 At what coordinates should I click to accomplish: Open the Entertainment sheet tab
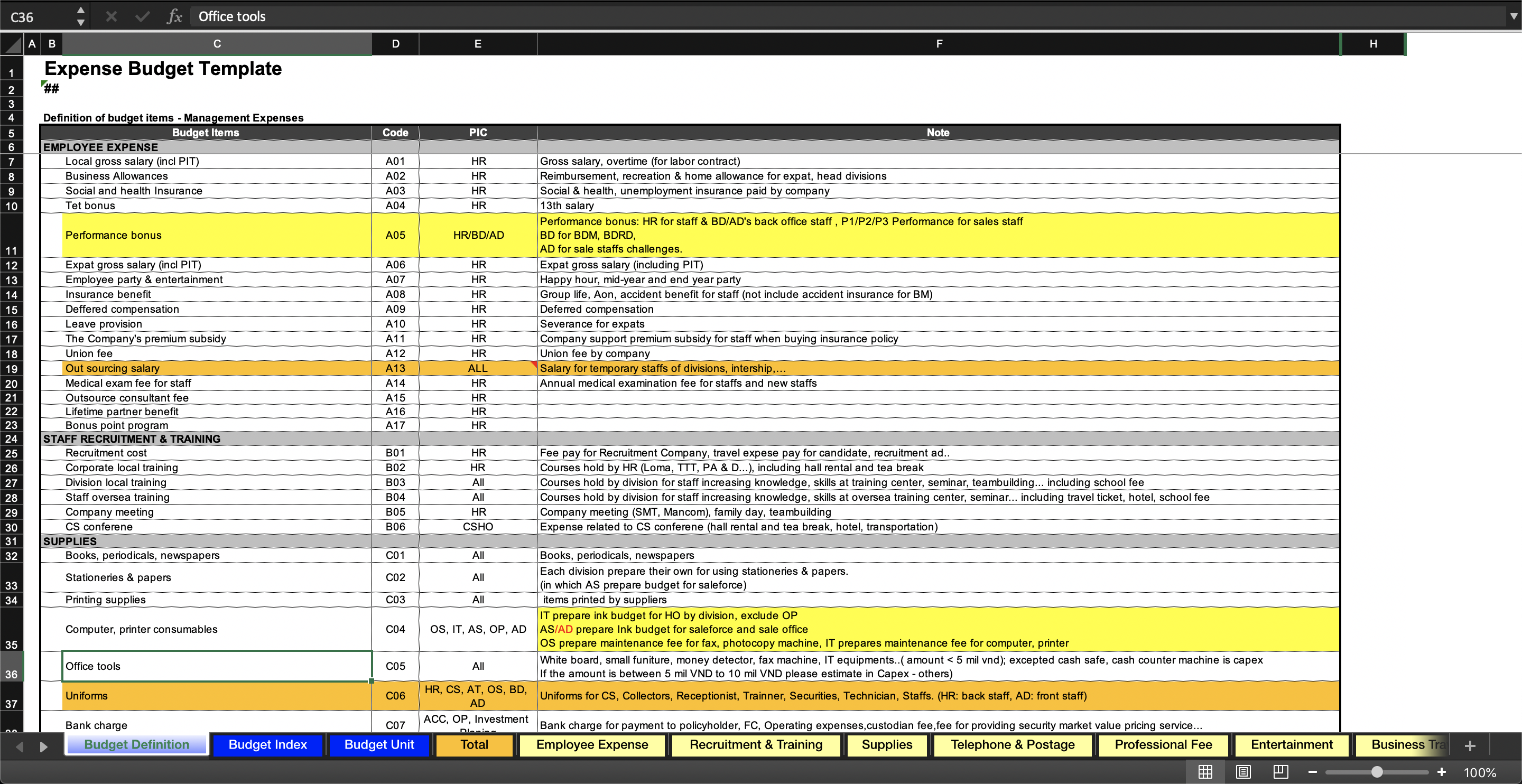point(1292,744)
